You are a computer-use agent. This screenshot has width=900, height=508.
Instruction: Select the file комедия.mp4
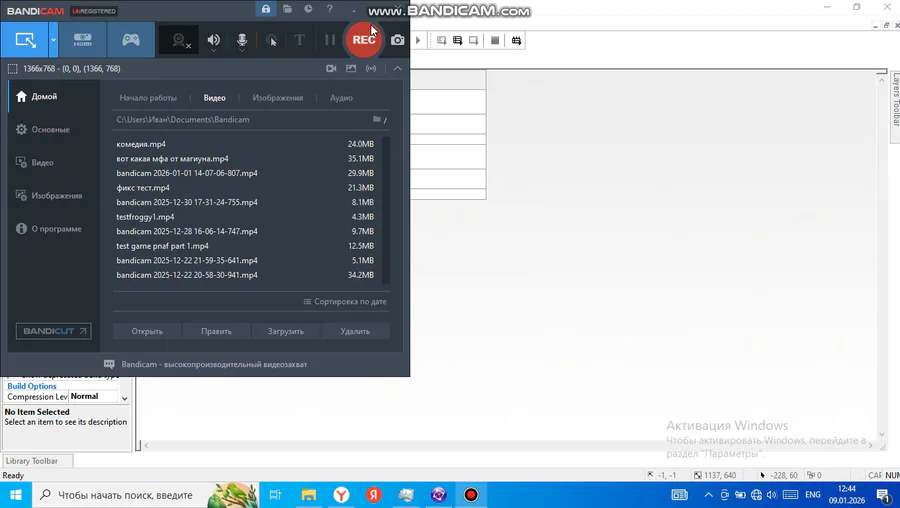coord(245,144)
